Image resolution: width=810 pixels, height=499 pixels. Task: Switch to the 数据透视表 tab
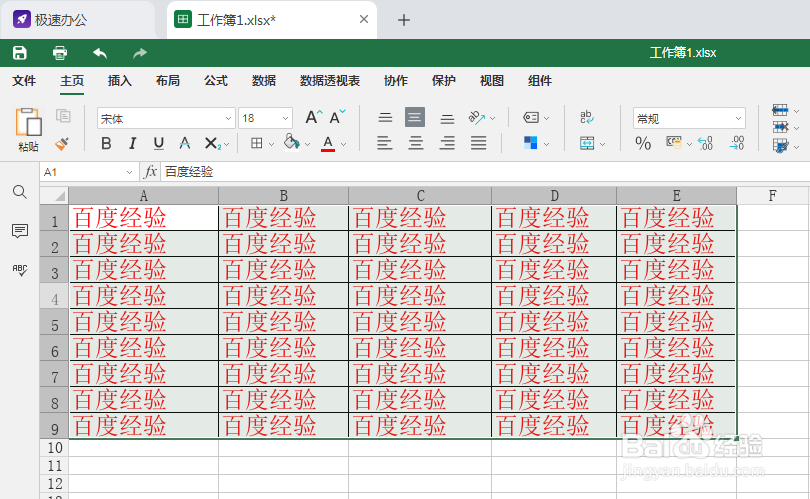click(x=330, y=81)
